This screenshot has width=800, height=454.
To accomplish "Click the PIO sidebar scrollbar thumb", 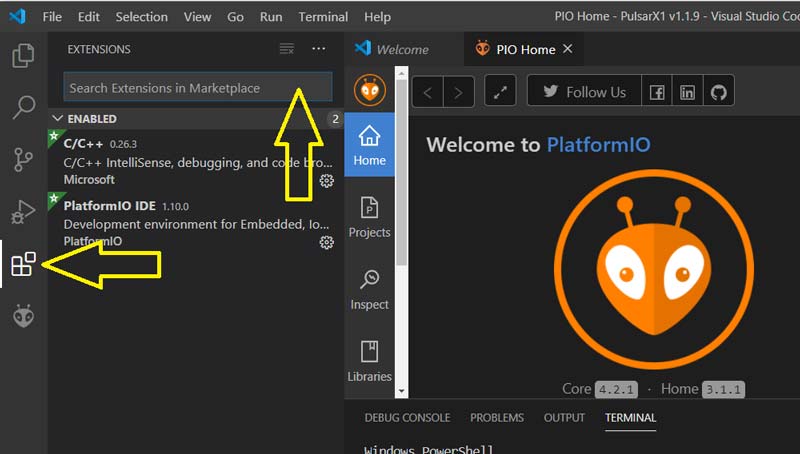I will pyautogui.click(x=402, y=172).
